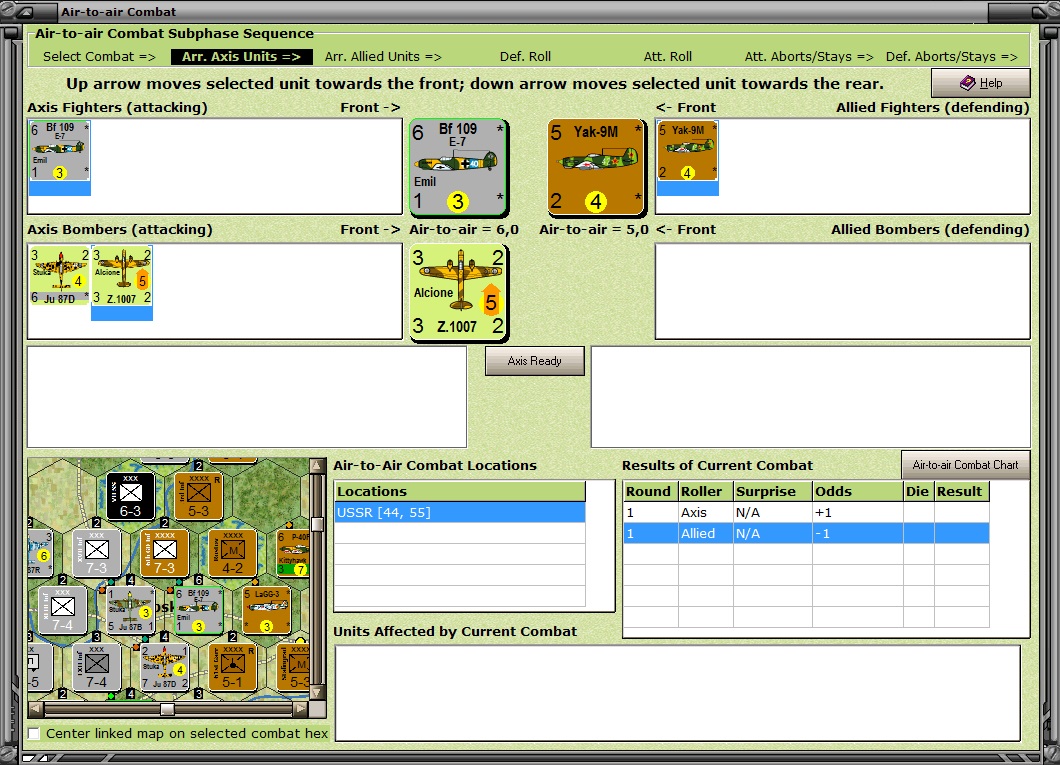The height and width of the screenshot is (765, 1060).
Task: Click the map's horizontal scrollbar right arrow
Action: (301, 709)
